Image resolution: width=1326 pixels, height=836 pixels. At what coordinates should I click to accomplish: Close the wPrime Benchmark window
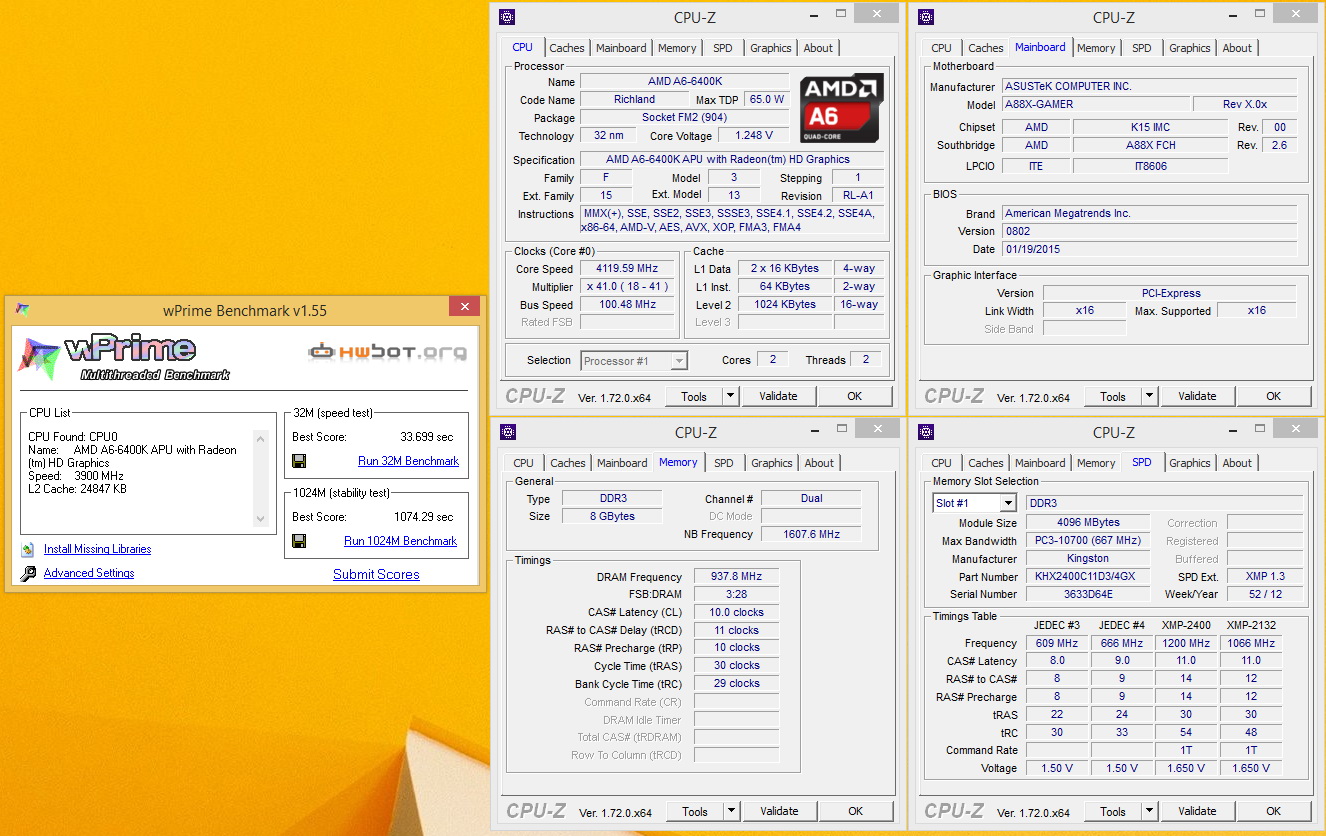coord(463,308)
